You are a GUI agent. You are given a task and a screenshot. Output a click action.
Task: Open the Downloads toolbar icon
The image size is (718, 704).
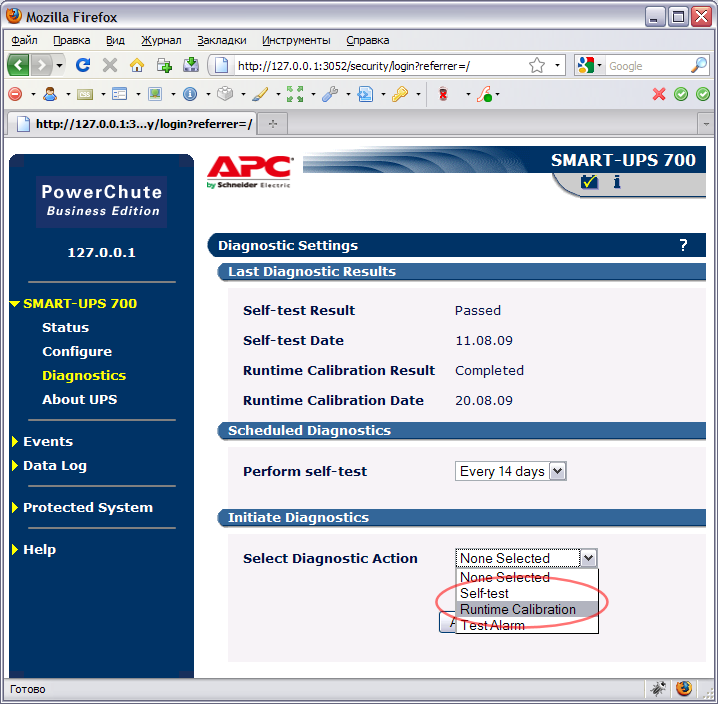point(191,65)
